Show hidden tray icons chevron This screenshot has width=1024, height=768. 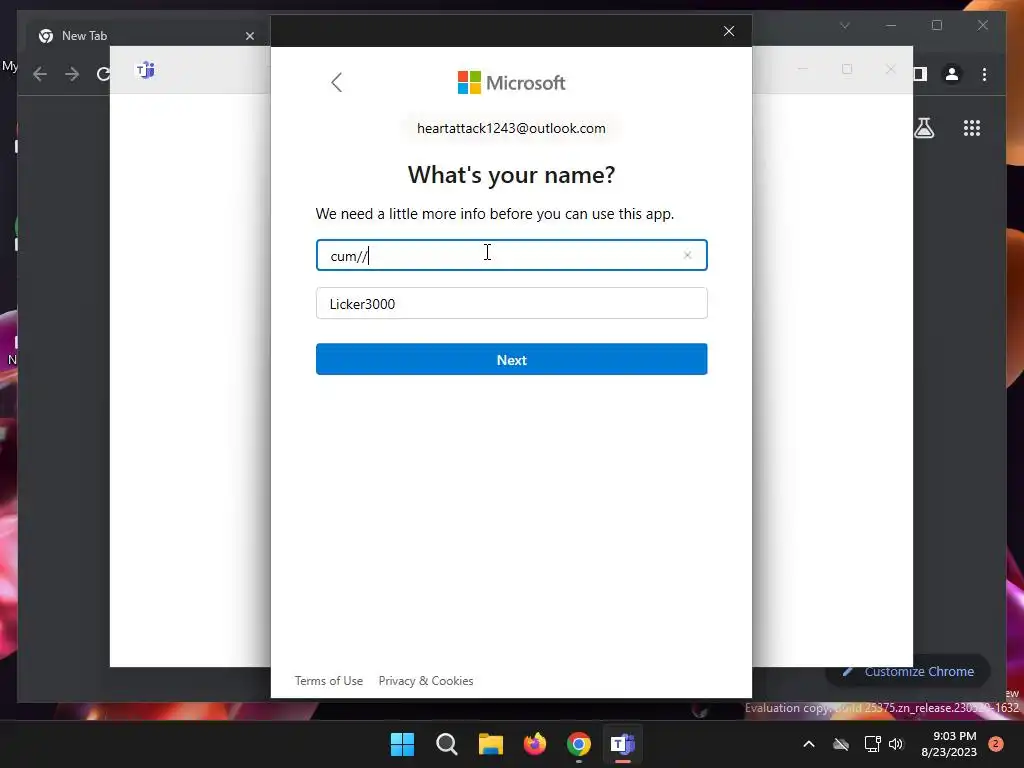tap(808, 744)
